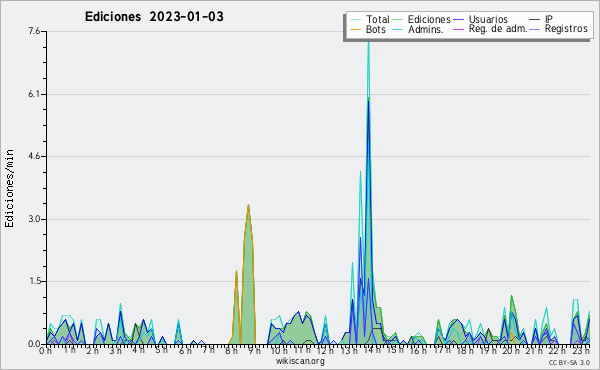This screenshot has width=600, height=370.
Task: Click the 6.1 y-axis value
Action: (34, 94)
